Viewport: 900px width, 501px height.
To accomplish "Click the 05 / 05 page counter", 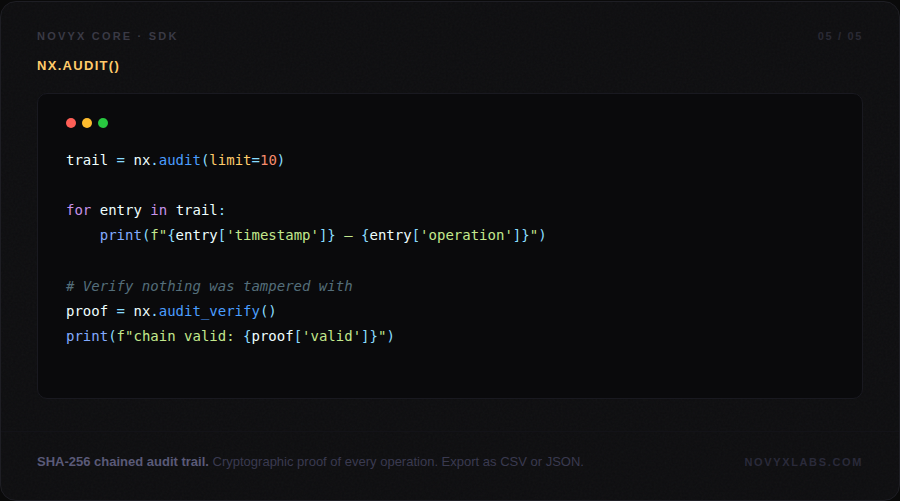I will 839,36.
